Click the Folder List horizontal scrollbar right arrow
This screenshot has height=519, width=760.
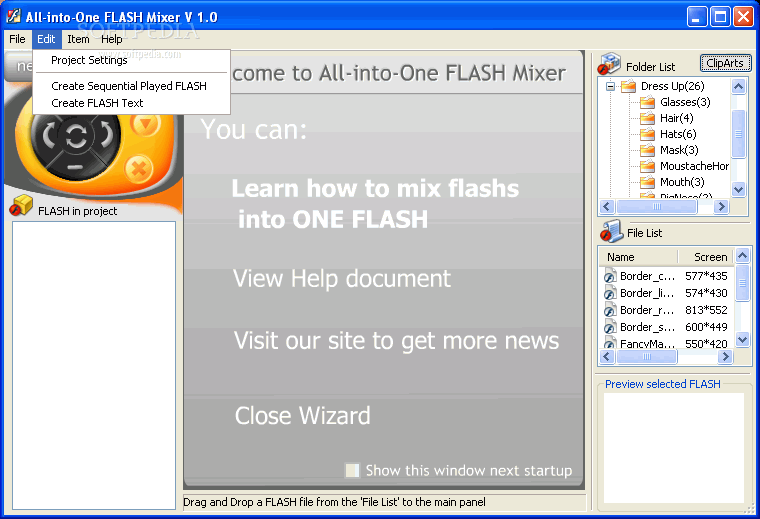[721, 206]
